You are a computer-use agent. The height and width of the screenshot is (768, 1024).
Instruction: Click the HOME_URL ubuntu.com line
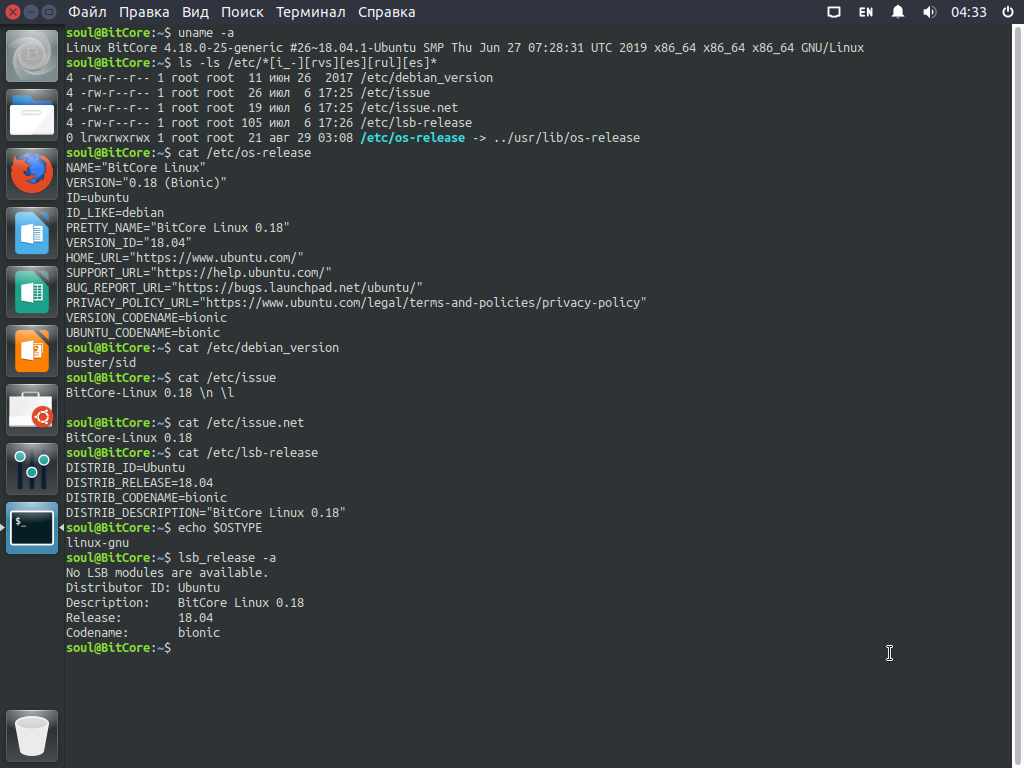(x=185, y=258)
